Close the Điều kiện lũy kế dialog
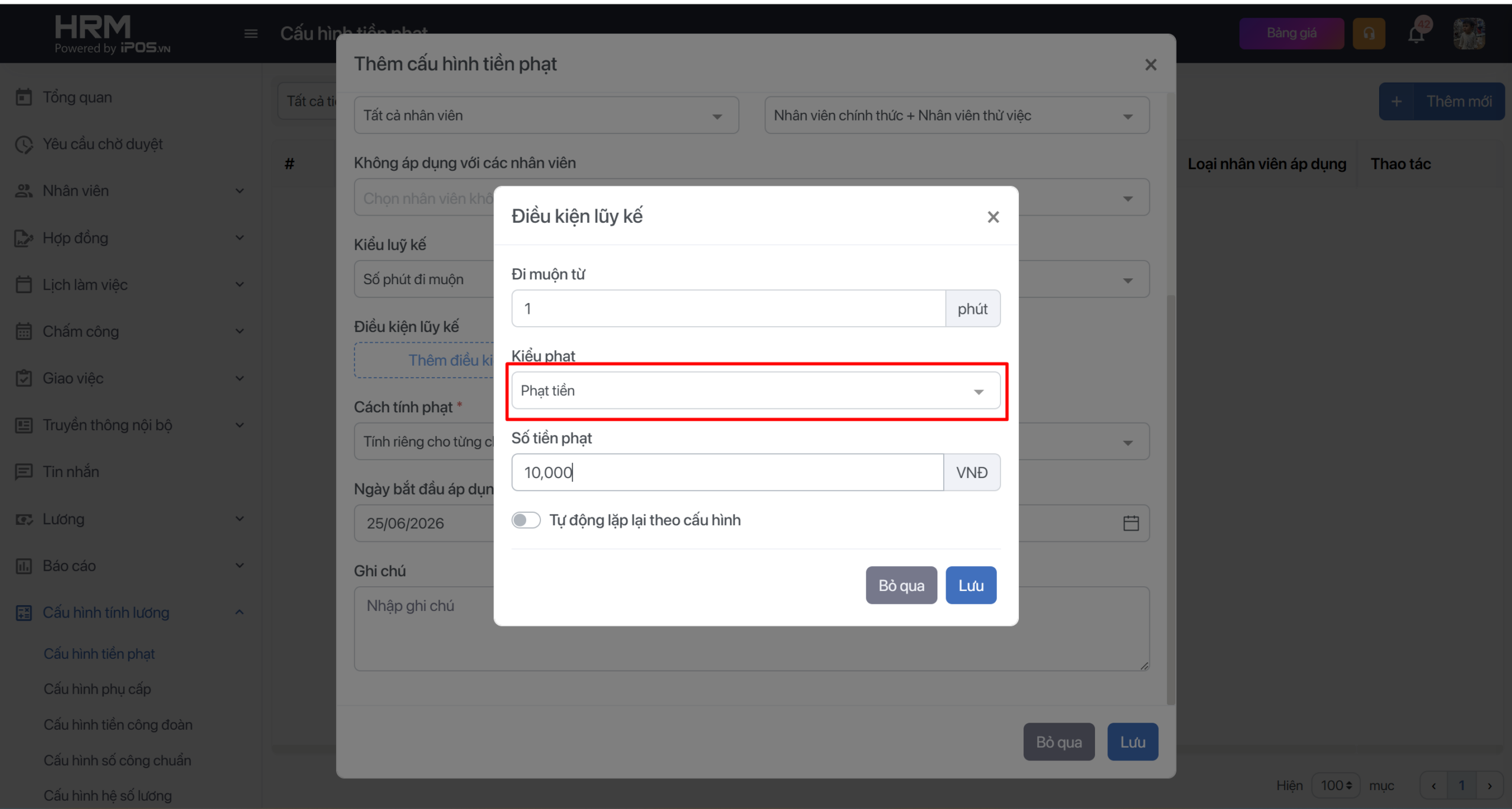 tap(993, 217)
